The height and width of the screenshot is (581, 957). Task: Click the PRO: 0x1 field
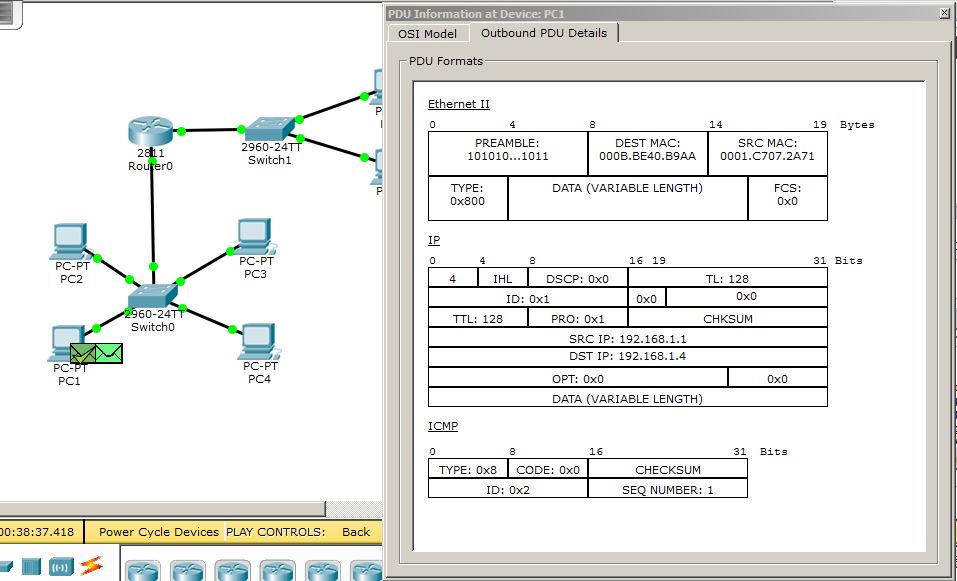point(577,318)
